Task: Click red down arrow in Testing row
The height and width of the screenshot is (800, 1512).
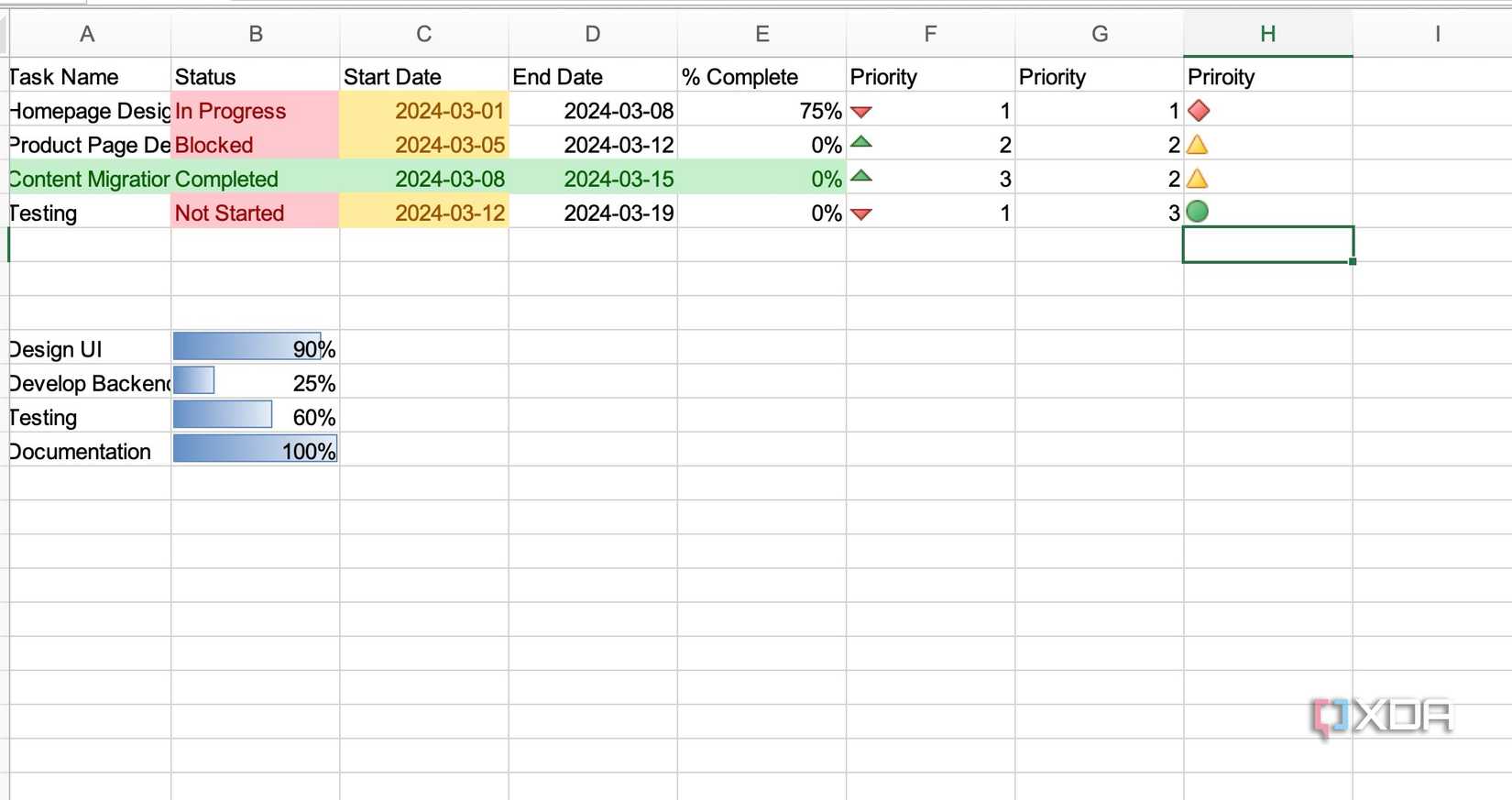Action: [861, 214]
